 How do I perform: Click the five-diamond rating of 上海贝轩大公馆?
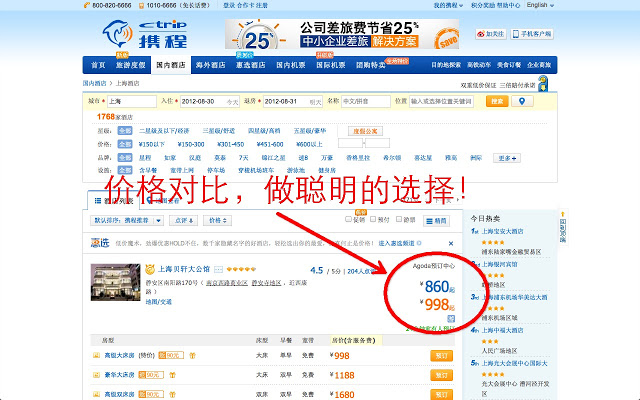click(241, 269)
